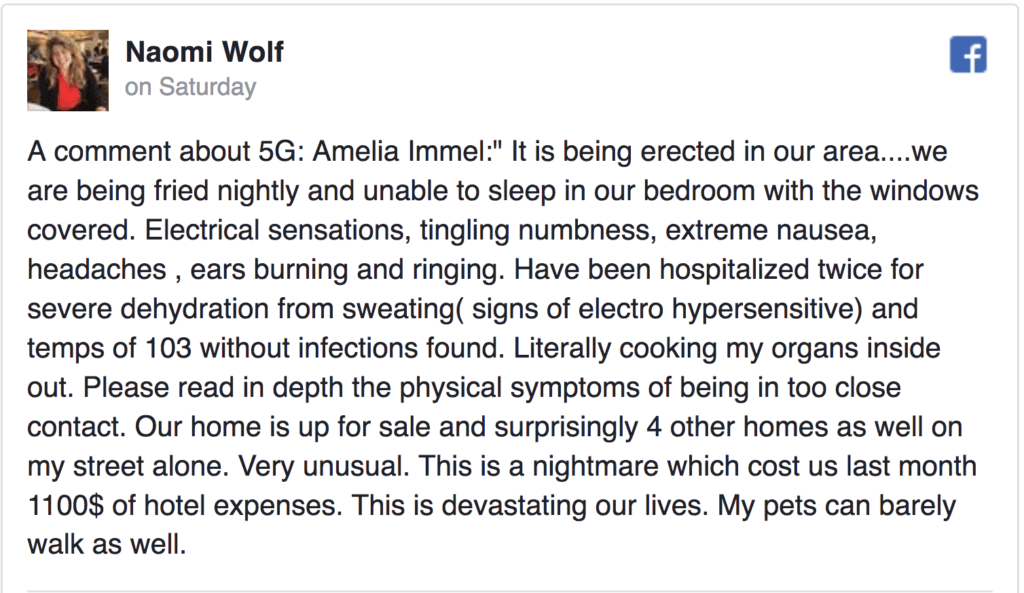The height and width of the screenshot is (593, 1024).
Task: Click the amount "1100$" in the post
Action: 66,505
